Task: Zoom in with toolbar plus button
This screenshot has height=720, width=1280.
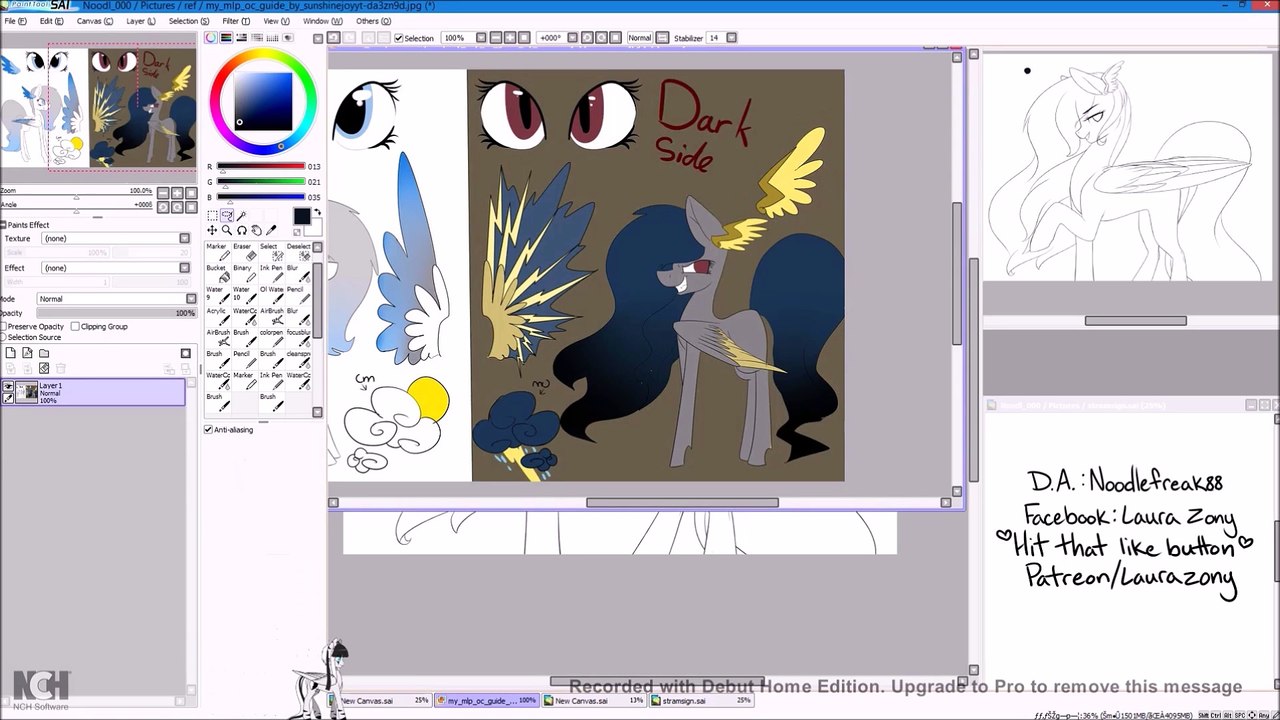Action: [x=510, y=38]
